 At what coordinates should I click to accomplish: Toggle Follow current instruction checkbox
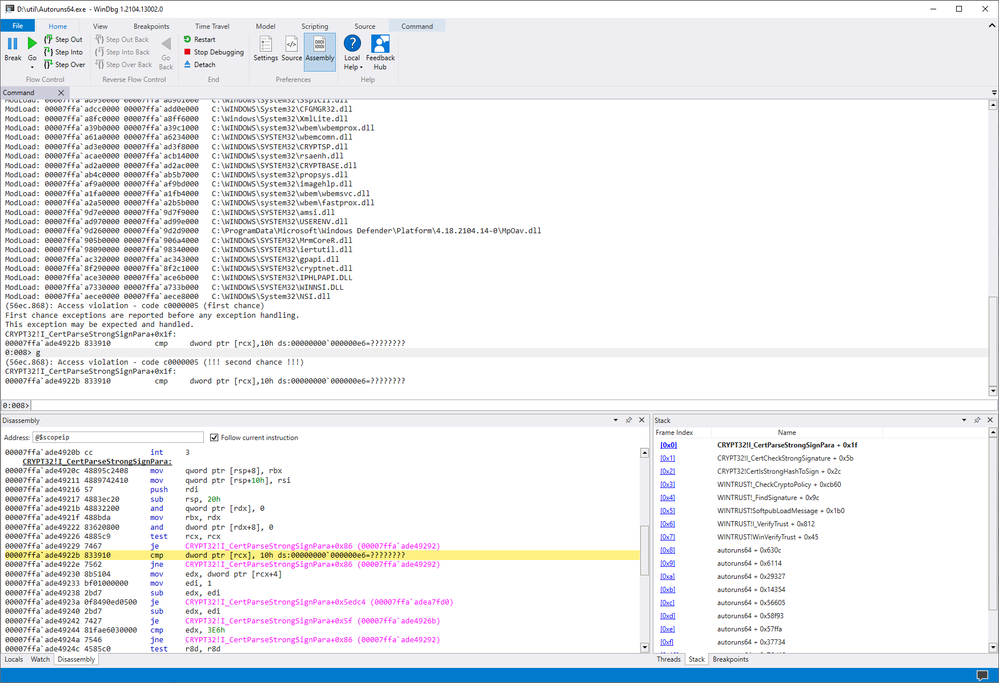[214, 438]
